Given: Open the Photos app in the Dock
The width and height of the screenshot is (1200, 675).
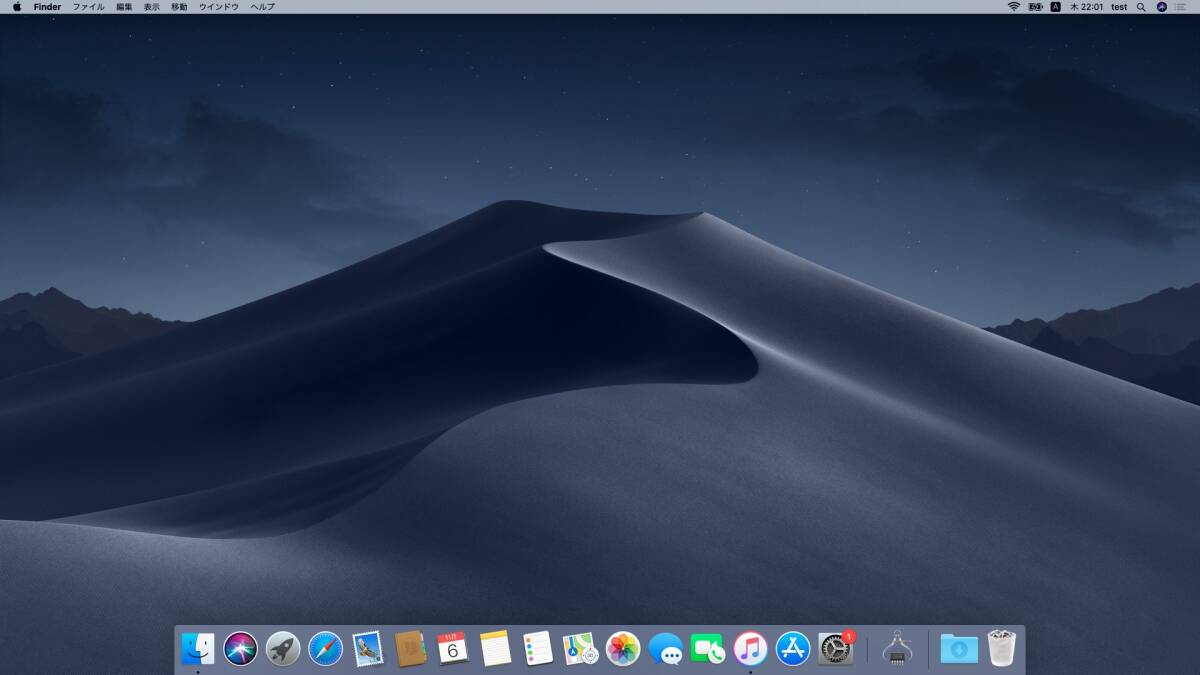Looking at the screenshot, I should tap(623, 649).
